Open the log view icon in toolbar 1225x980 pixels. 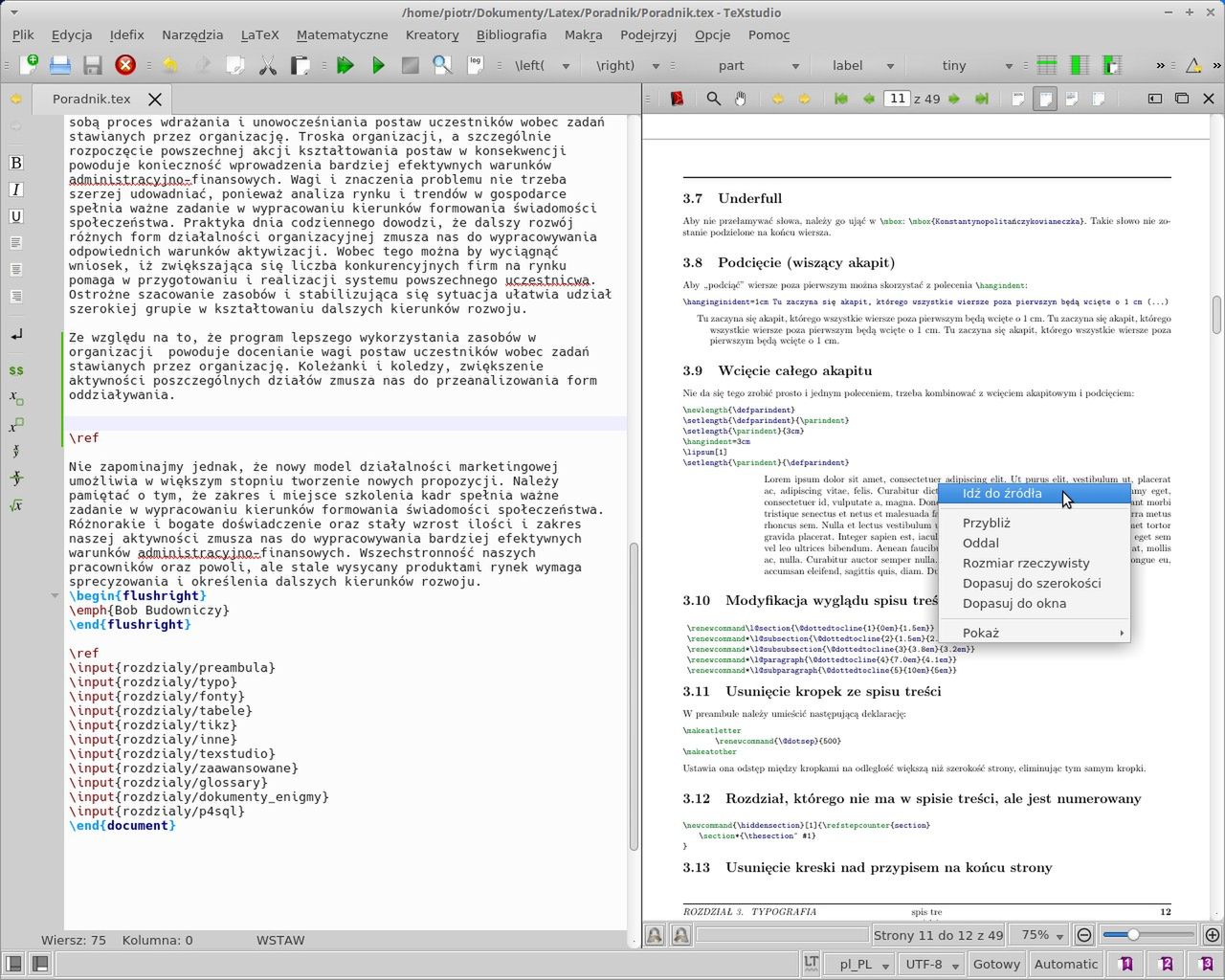click(475, 65)
